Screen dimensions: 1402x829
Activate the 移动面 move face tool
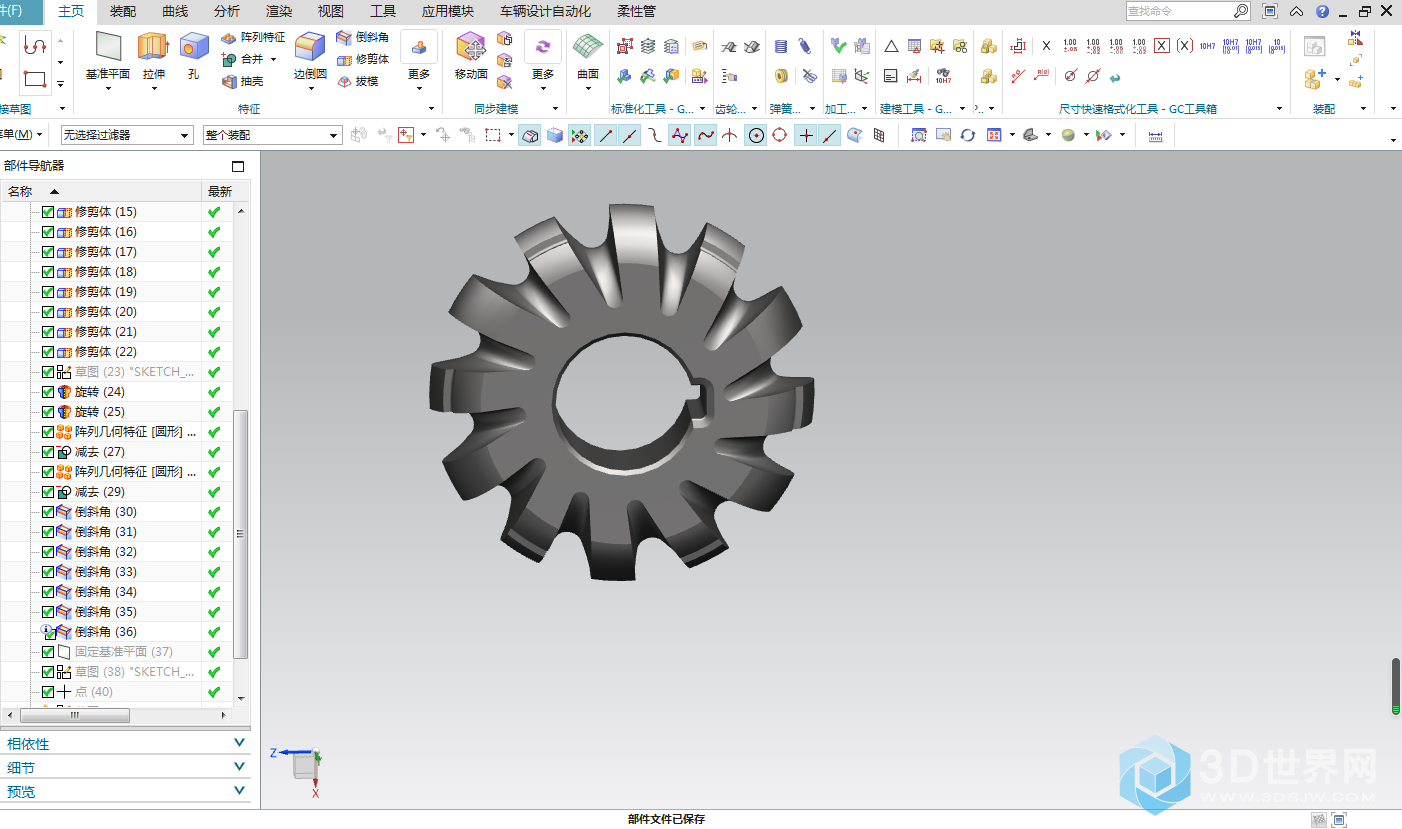[x=471, y=56]
